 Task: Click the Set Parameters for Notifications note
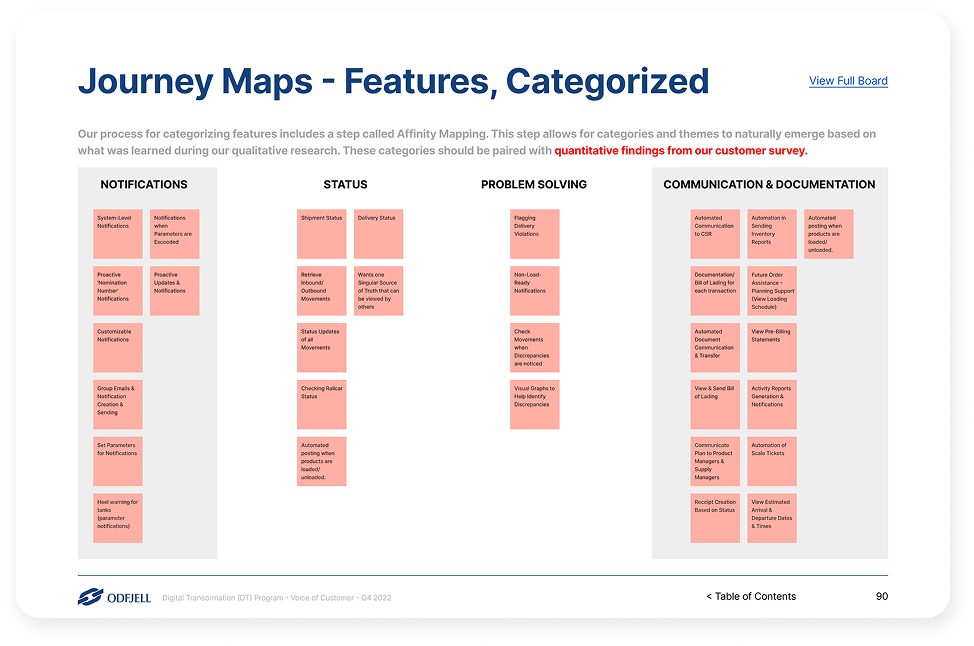(118, 462)
